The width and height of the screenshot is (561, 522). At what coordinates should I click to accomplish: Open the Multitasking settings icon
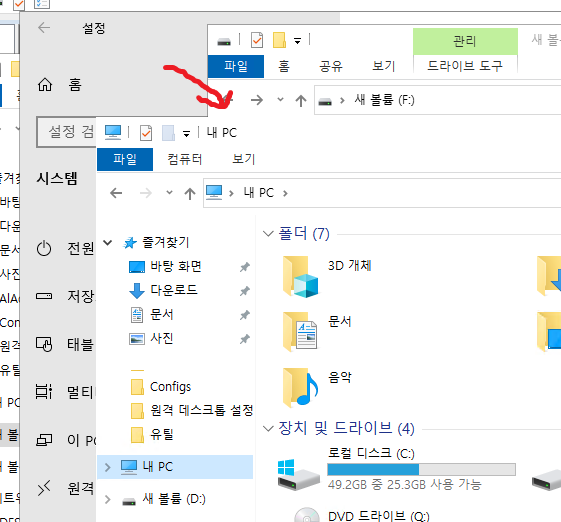(x=44, y=392)
